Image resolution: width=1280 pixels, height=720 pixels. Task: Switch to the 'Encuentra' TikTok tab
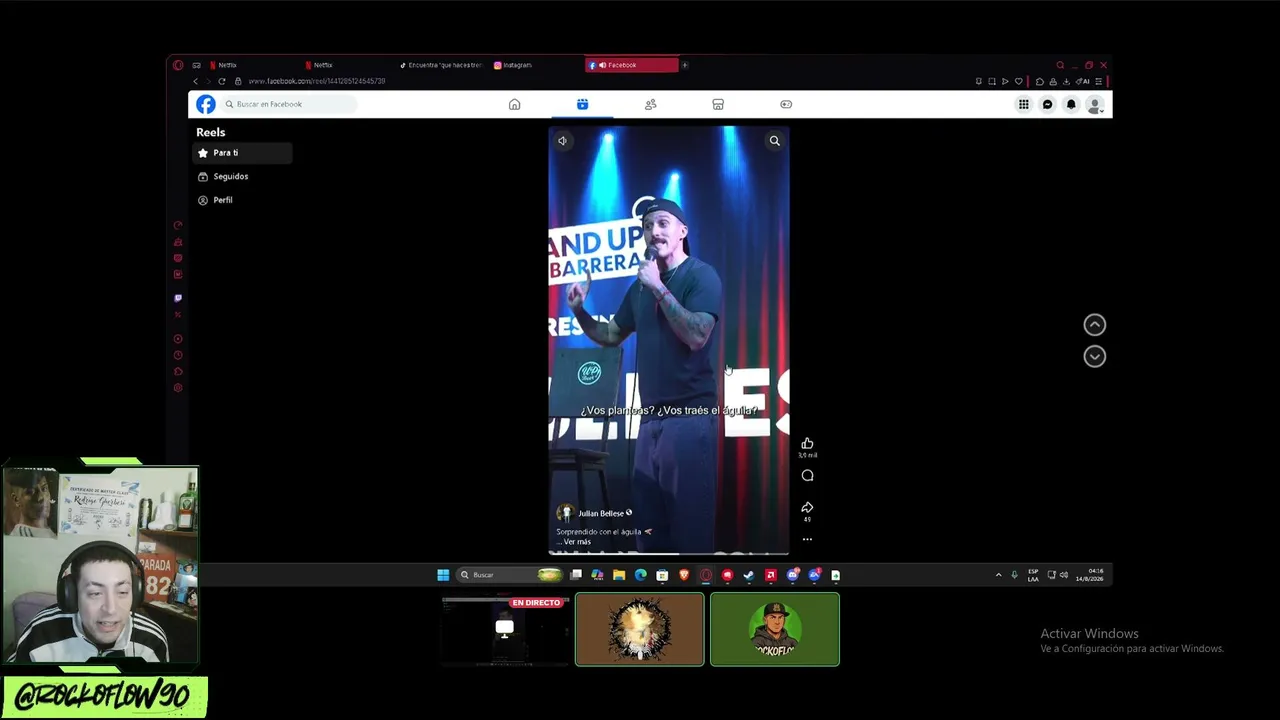click(x=440, y=65)
